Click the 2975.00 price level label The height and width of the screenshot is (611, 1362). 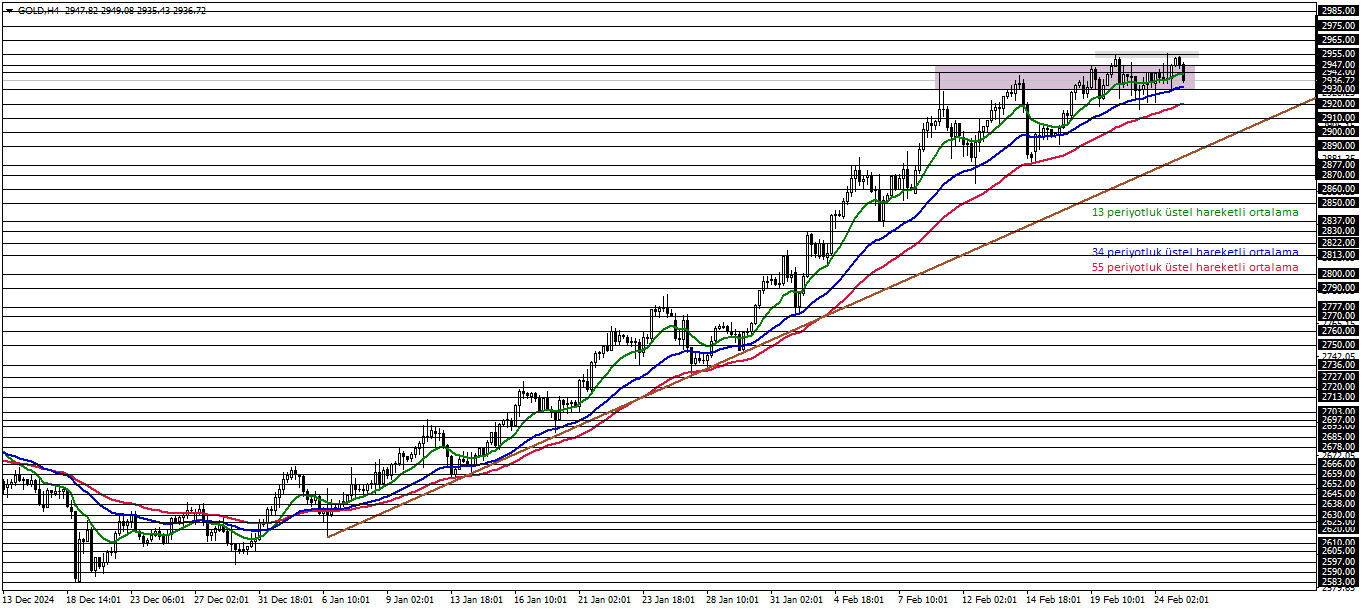coord(1337,26)
